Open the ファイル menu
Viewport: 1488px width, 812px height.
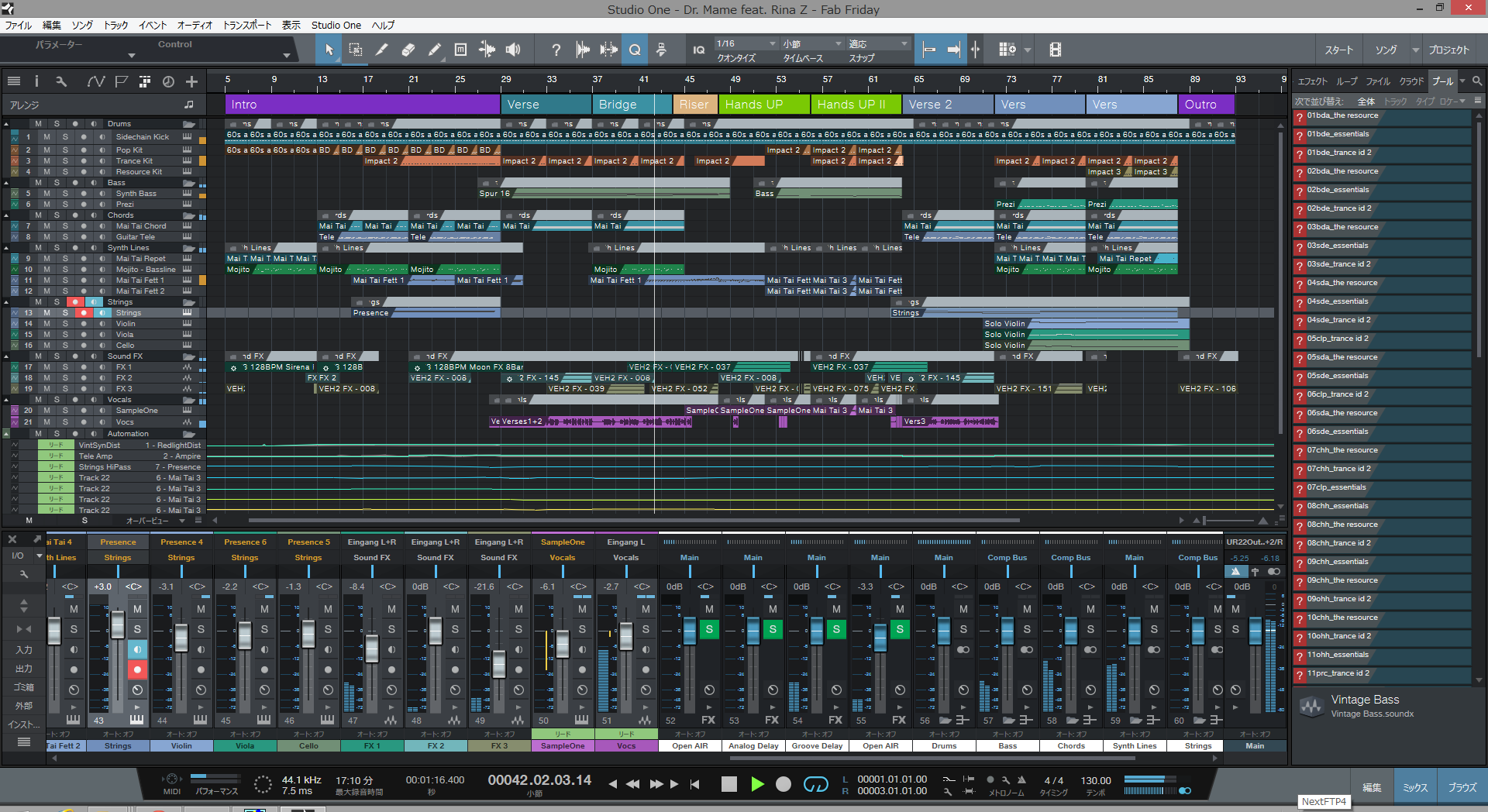pyautogui.click(x=19, y=25)
